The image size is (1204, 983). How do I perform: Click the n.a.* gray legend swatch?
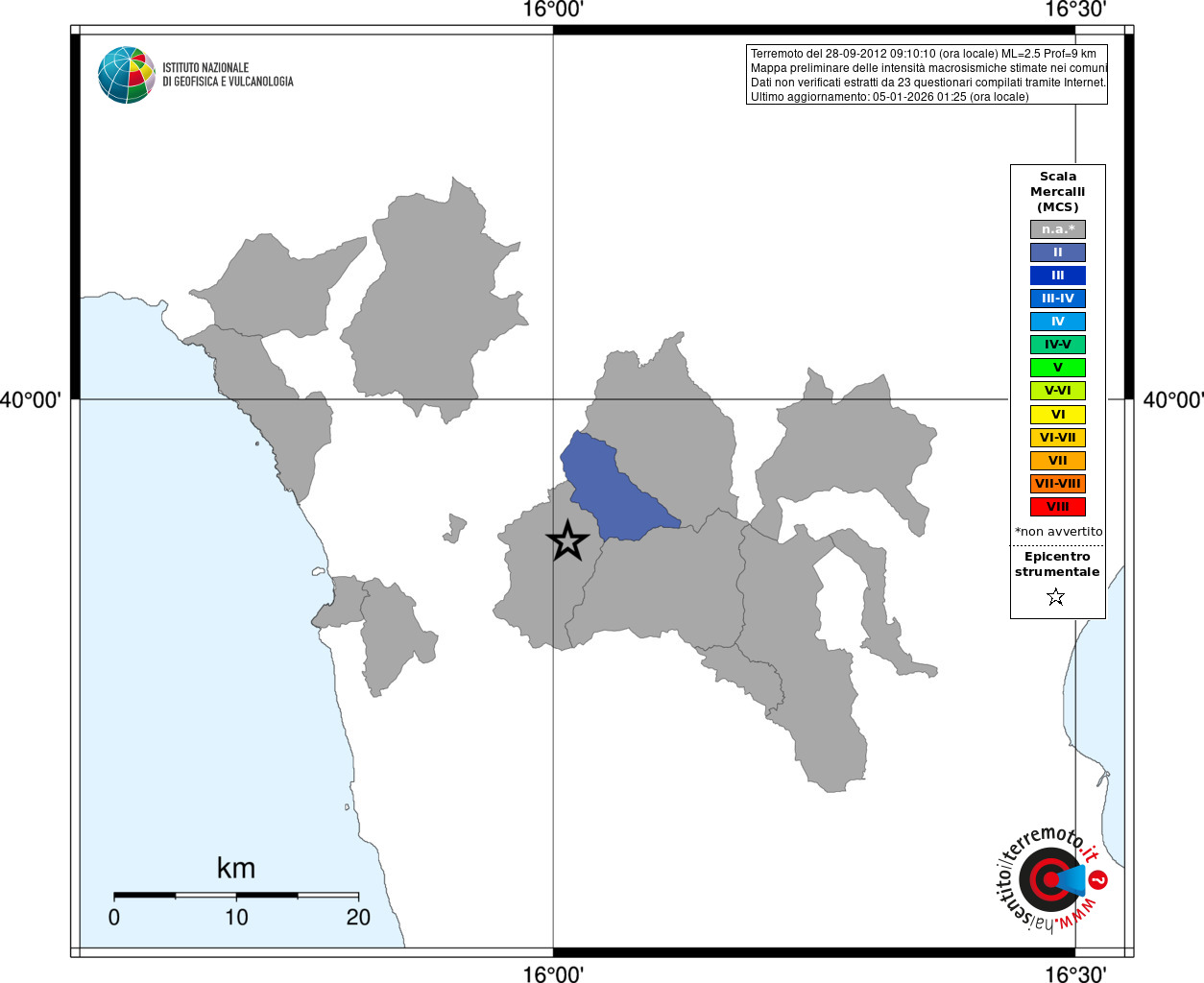(x=1058, y=229)
